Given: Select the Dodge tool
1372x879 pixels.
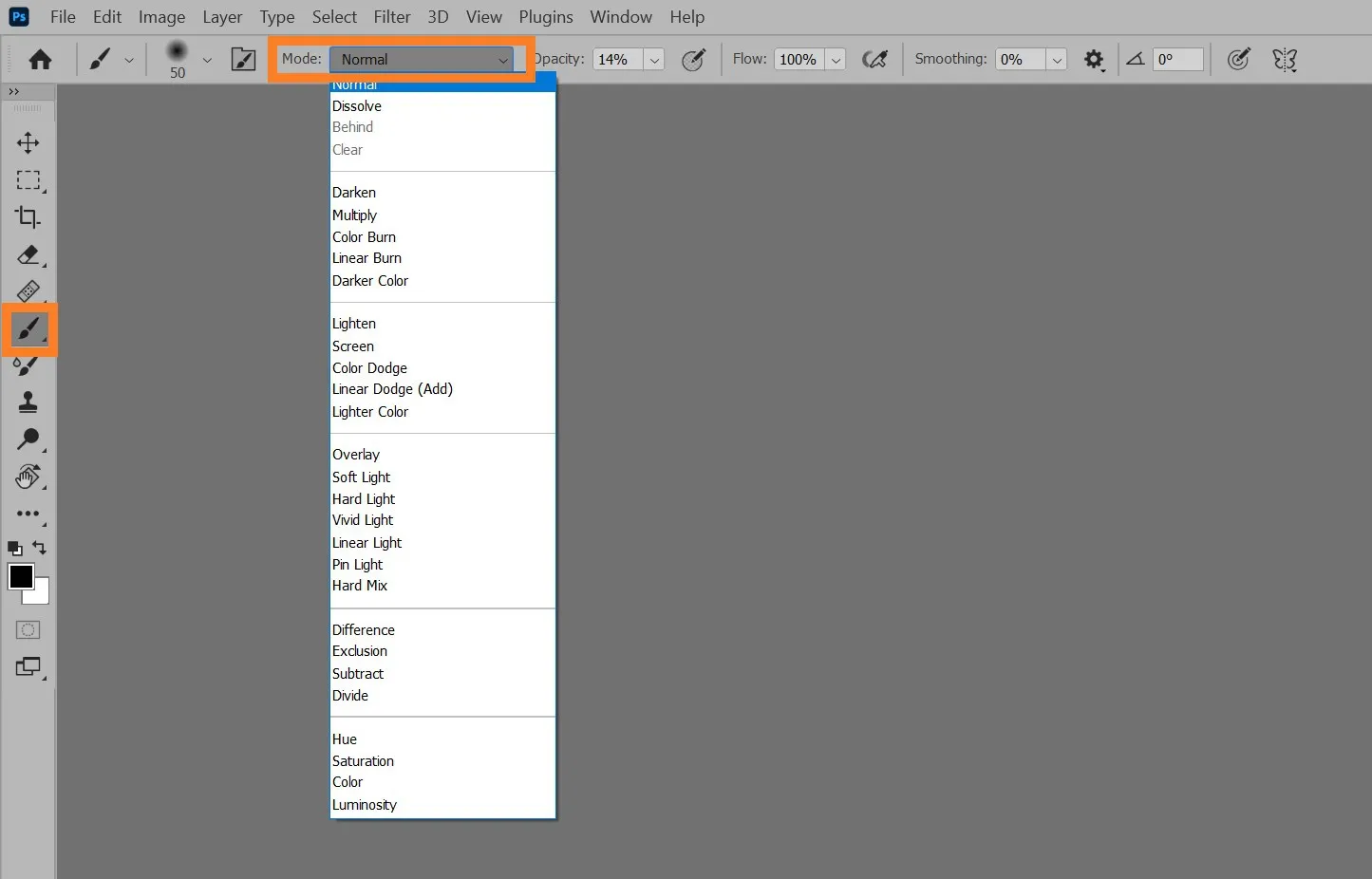Looking at the screenshot, I should point(28,439).
